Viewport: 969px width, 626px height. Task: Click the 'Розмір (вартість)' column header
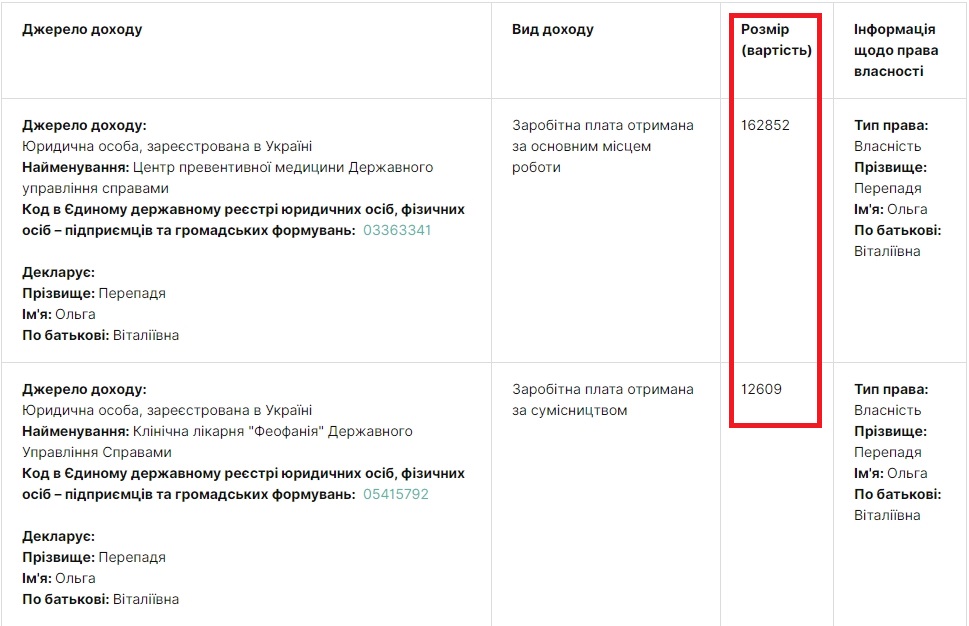pos(776,40)
